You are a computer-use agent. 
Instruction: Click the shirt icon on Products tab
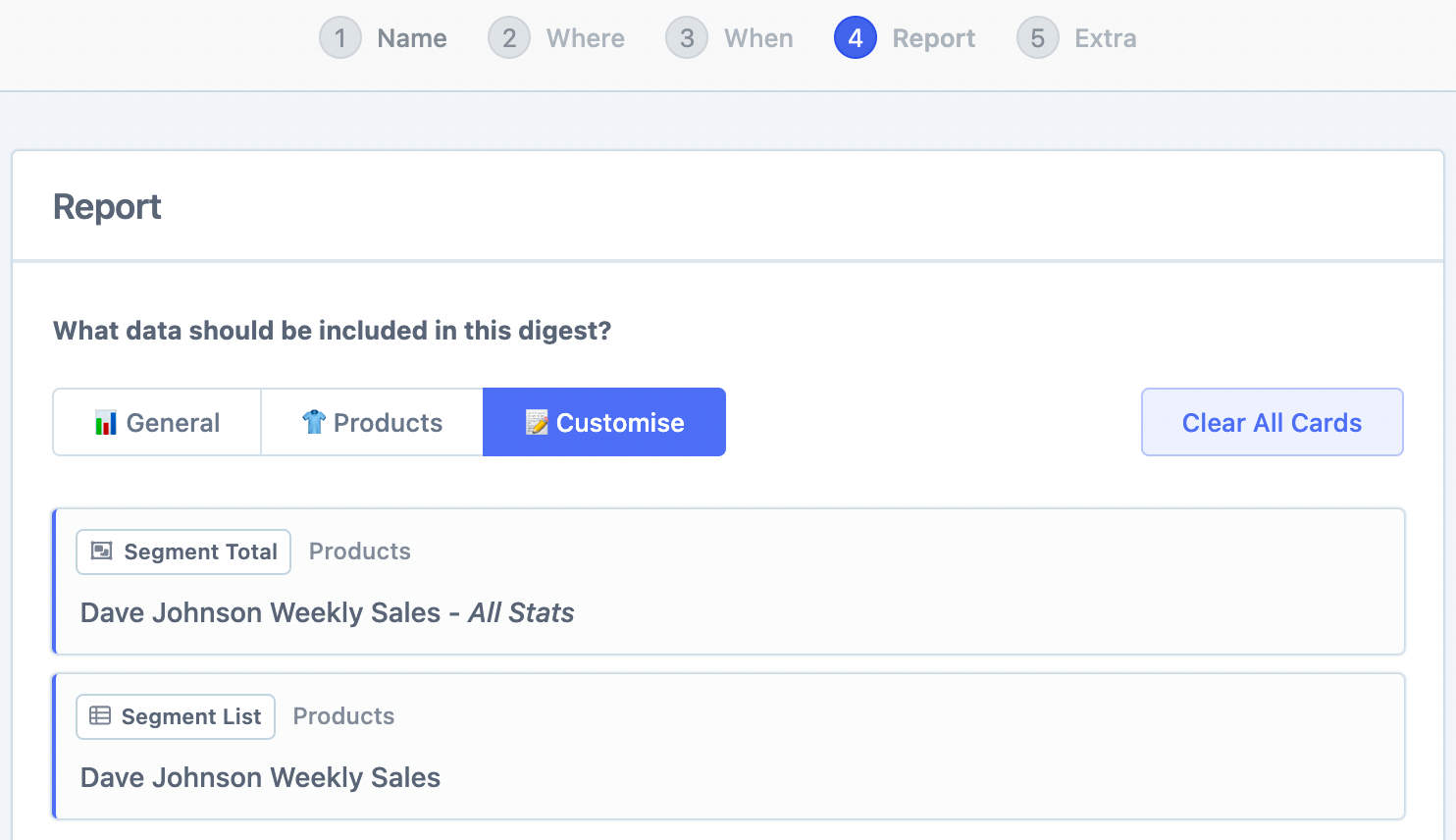coord(314,422)
